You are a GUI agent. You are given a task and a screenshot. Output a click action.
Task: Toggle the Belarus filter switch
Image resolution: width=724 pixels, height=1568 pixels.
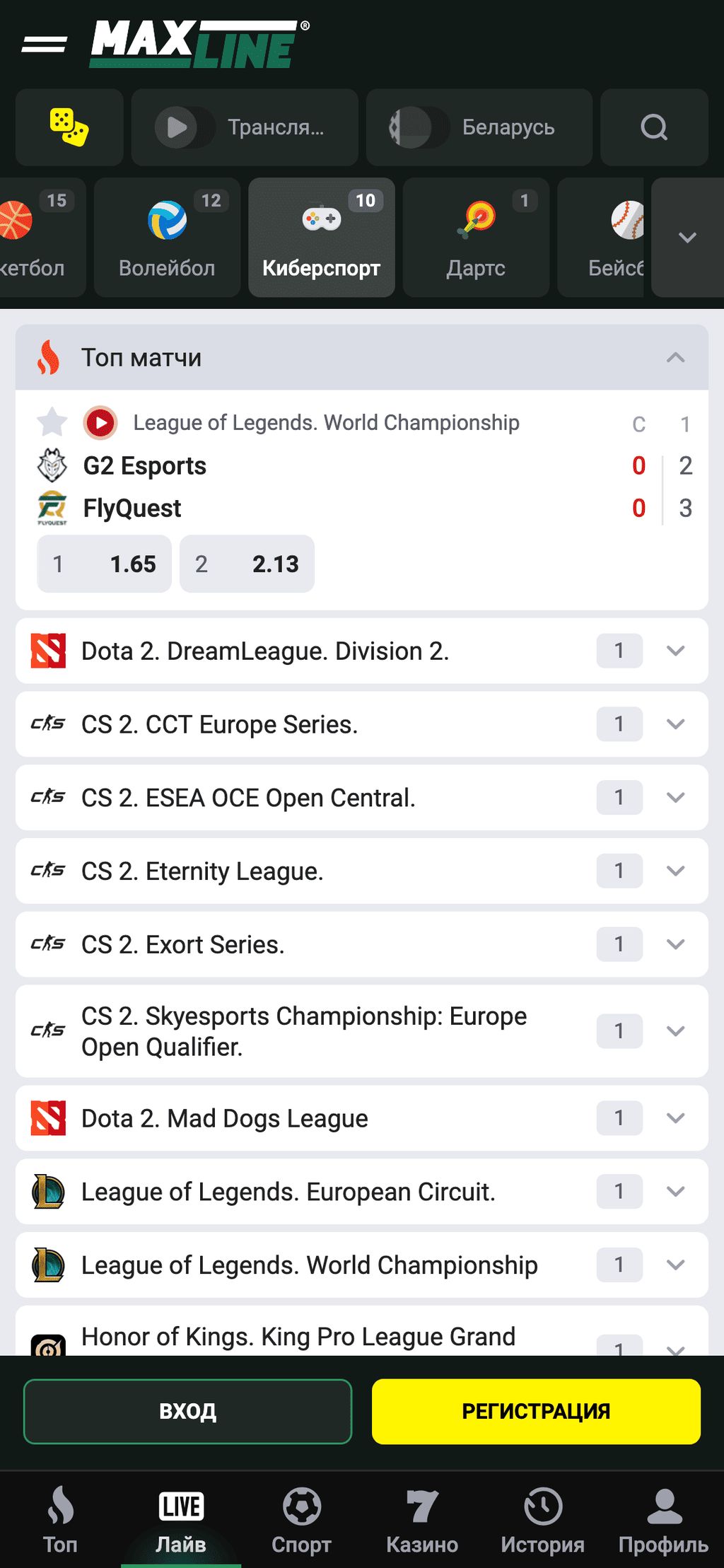tap(419, 127)
